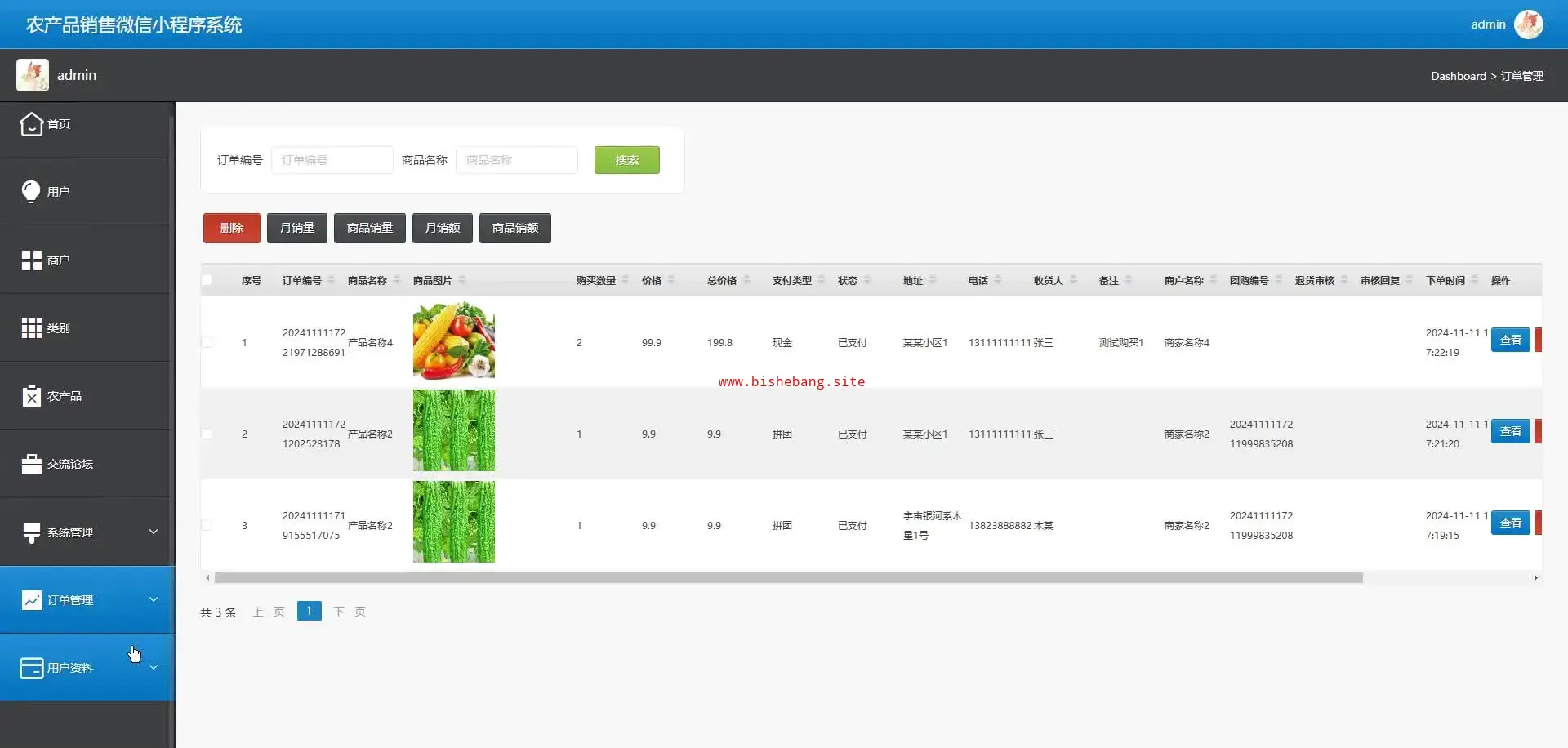Click 查看 for order ending 21971288691
Image resolution: width=1568 pixels, height=748 pixels.
coord(1510,340)
